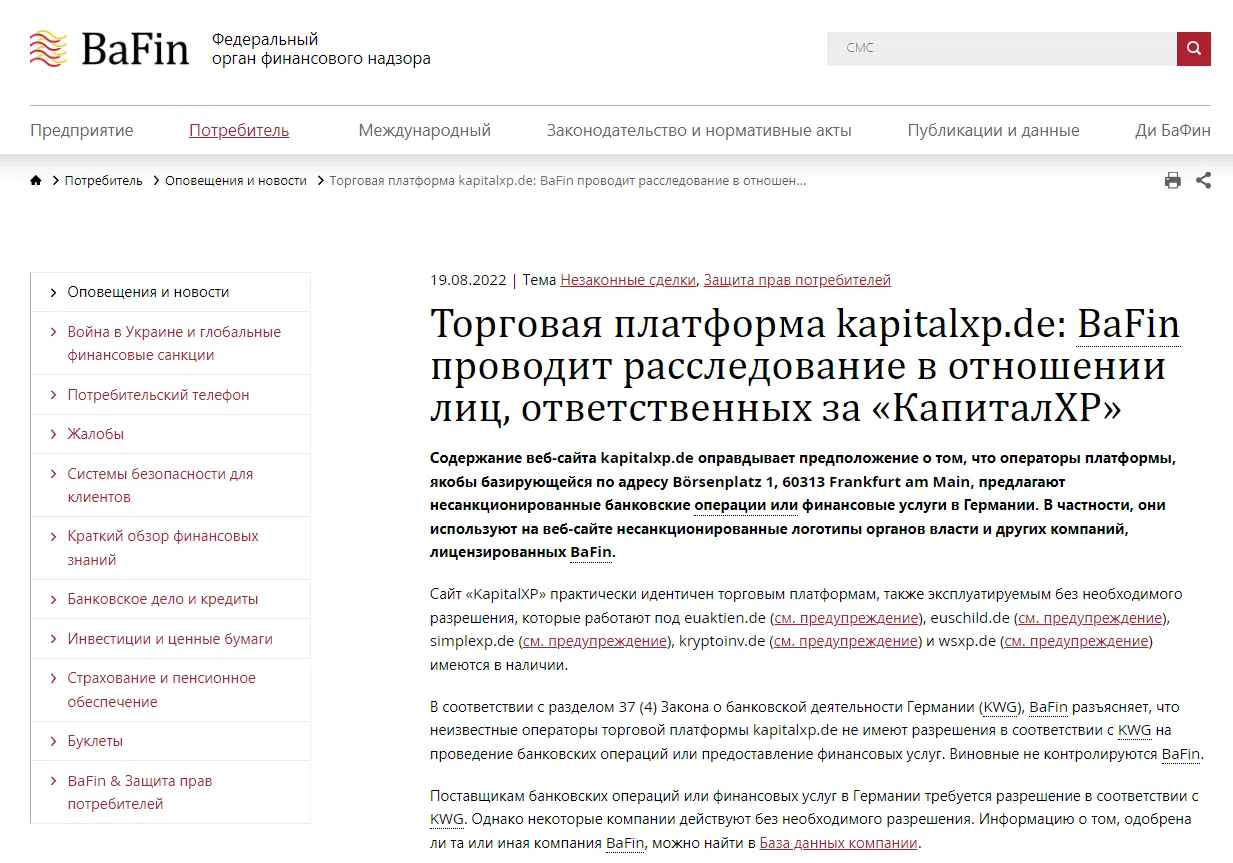This screenshot has height=863, width=1233.
Task: Click the print page icon
Action: pyautogui.click(x=1173, y=181)
